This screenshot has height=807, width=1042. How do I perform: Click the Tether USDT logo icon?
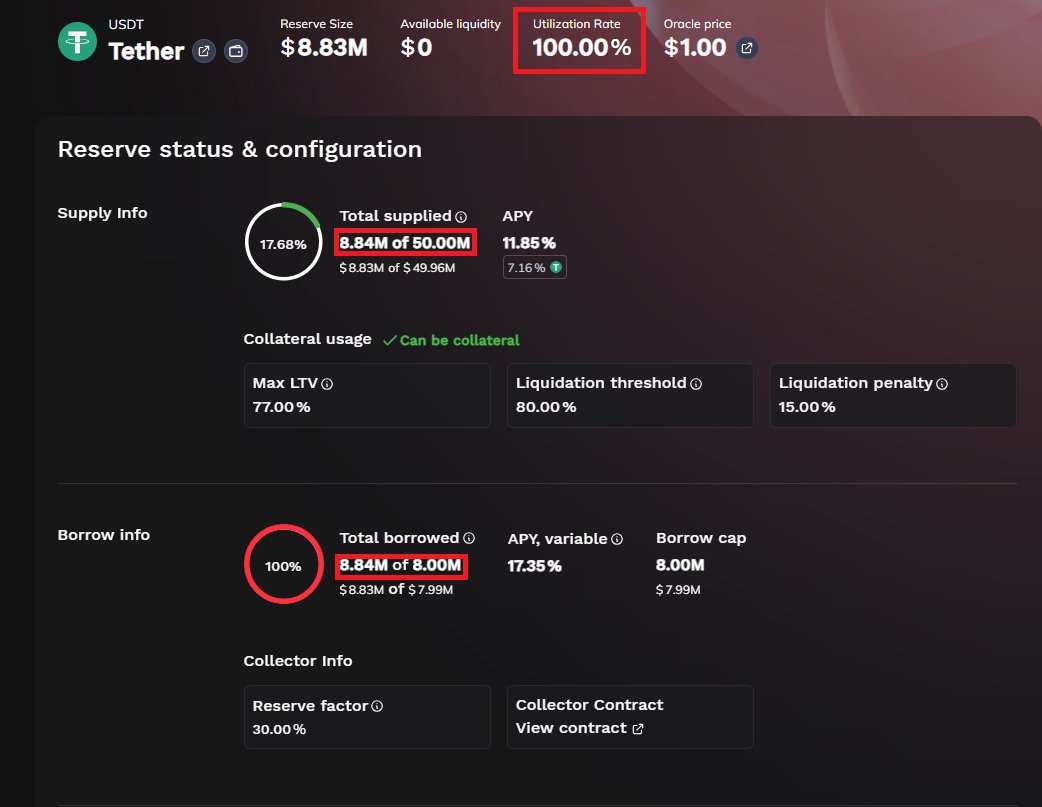(x=77, y=41)
